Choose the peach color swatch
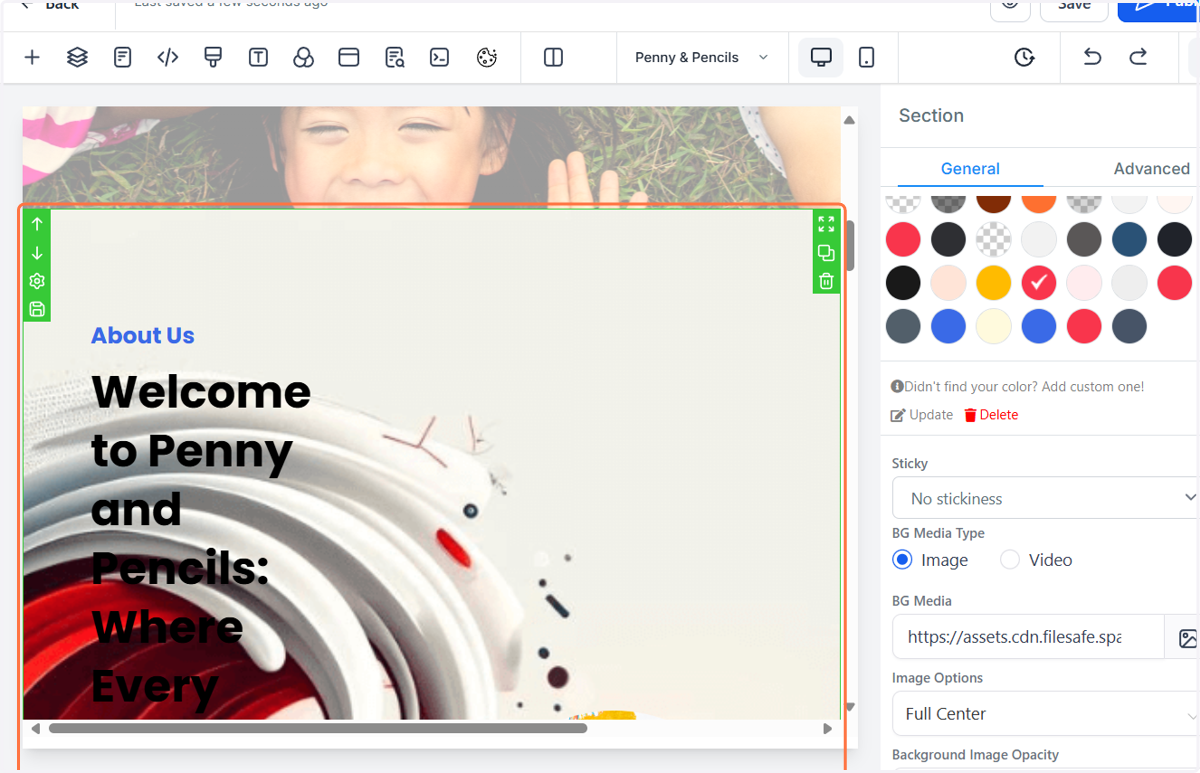This screenshot has height=773, width=1200. pos(948,283)
